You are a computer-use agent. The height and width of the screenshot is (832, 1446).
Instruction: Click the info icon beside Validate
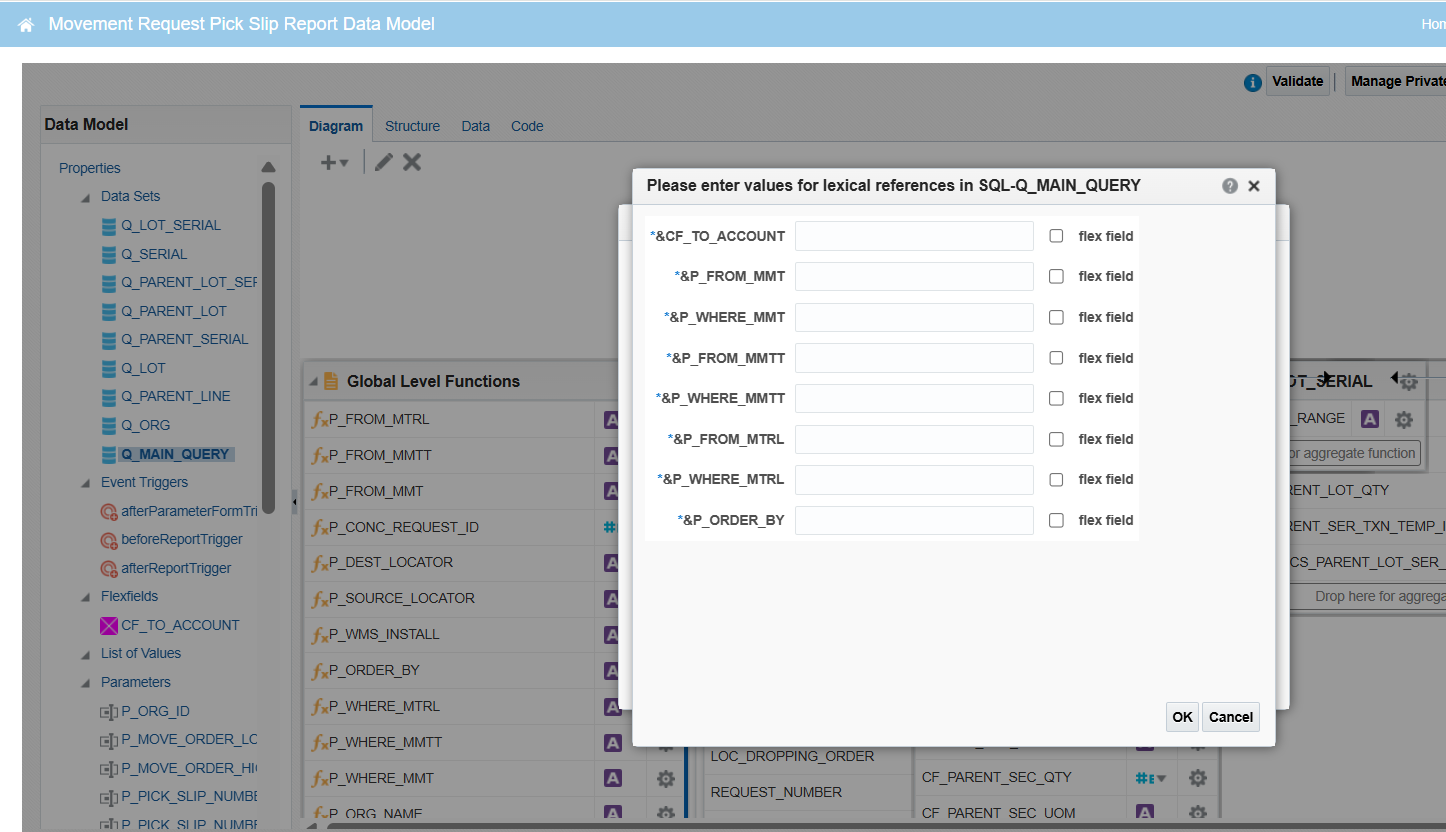click(1252, 83)
